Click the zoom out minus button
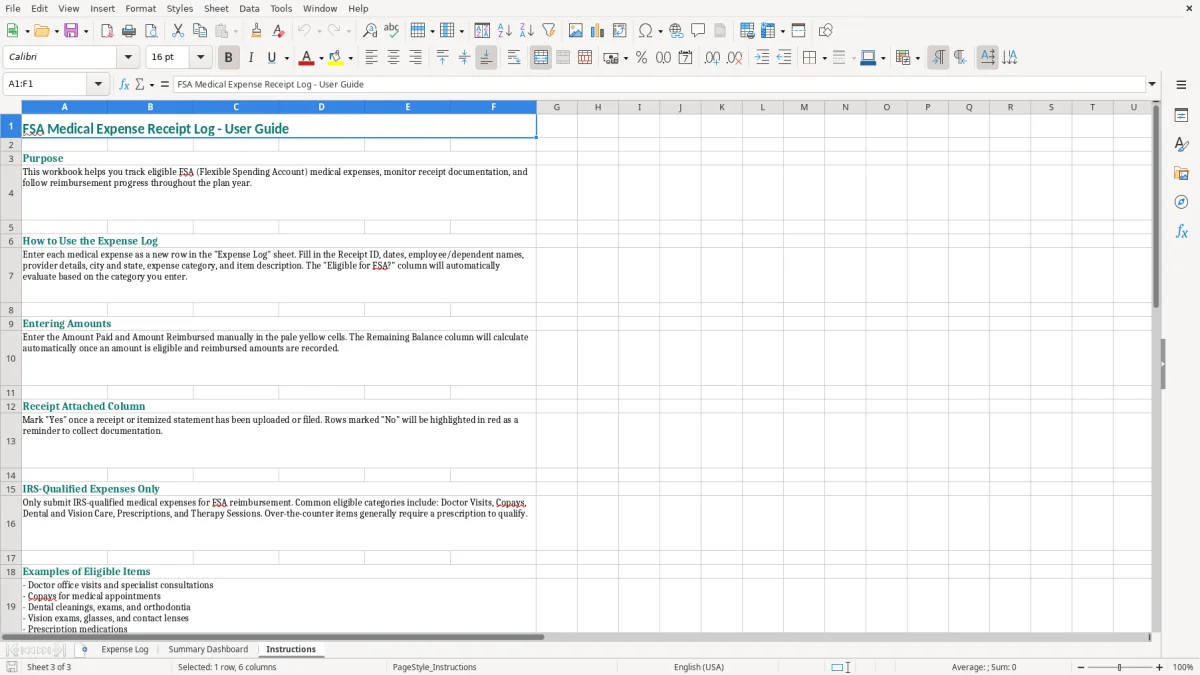Image resolution: width=1200 pixels, height=675 pixels. pos(1081,667)
